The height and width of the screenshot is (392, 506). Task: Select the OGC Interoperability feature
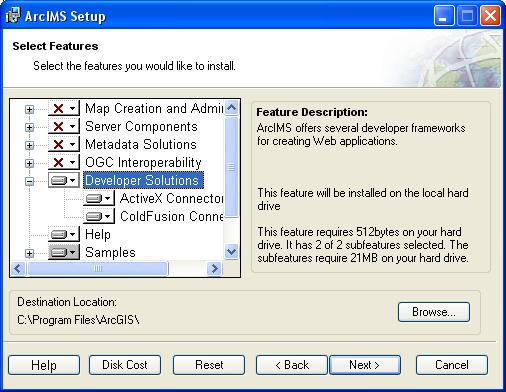coord(143,162)
